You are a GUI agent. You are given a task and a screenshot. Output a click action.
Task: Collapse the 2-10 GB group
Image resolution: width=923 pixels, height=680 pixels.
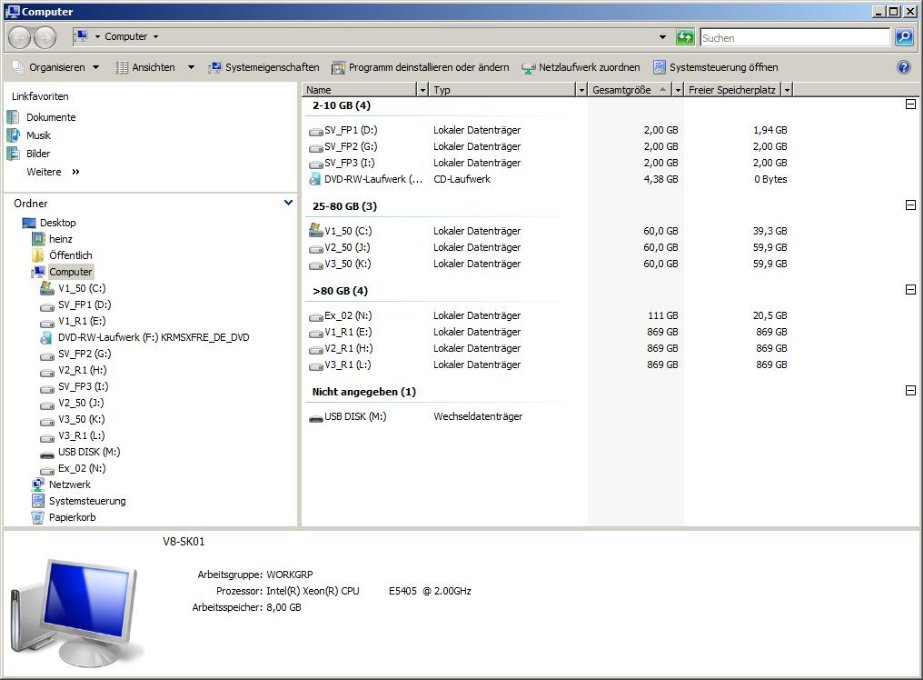pyautogui.click(x=910, y=104)
